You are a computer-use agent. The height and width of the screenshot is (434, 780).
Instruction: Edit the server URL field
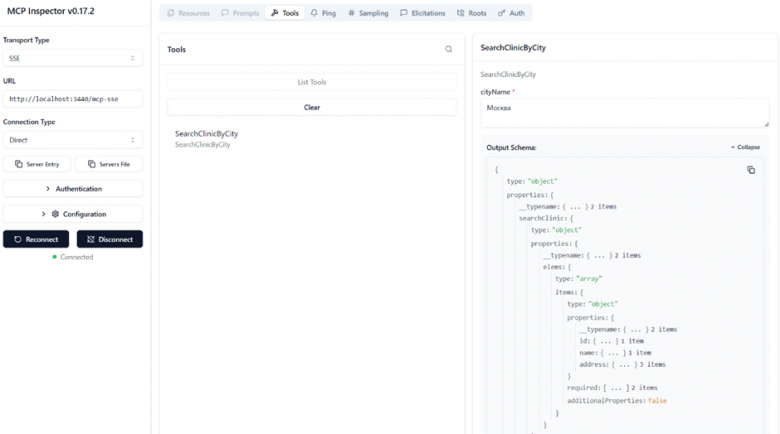point(73,99)
